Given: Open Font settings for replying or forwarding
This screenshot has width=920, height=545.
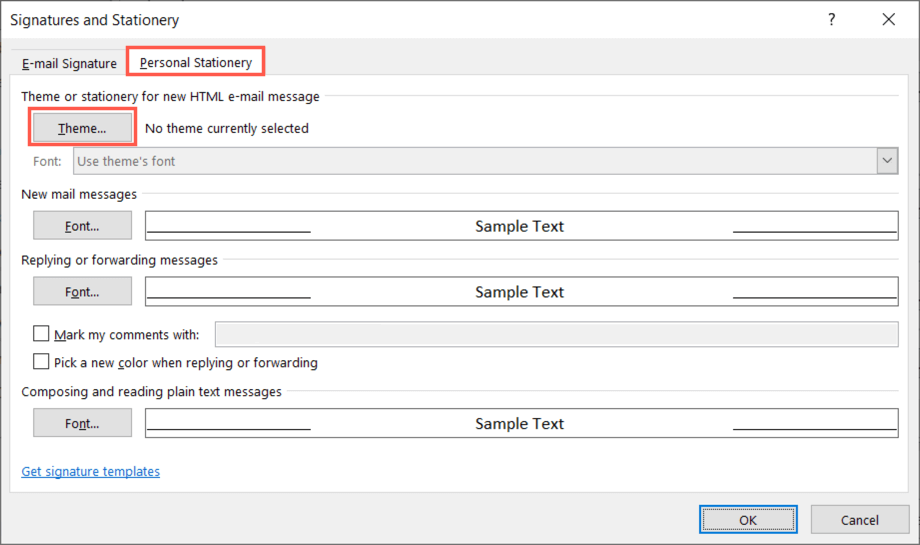Looking at the screenshot, I should [82, 292].
